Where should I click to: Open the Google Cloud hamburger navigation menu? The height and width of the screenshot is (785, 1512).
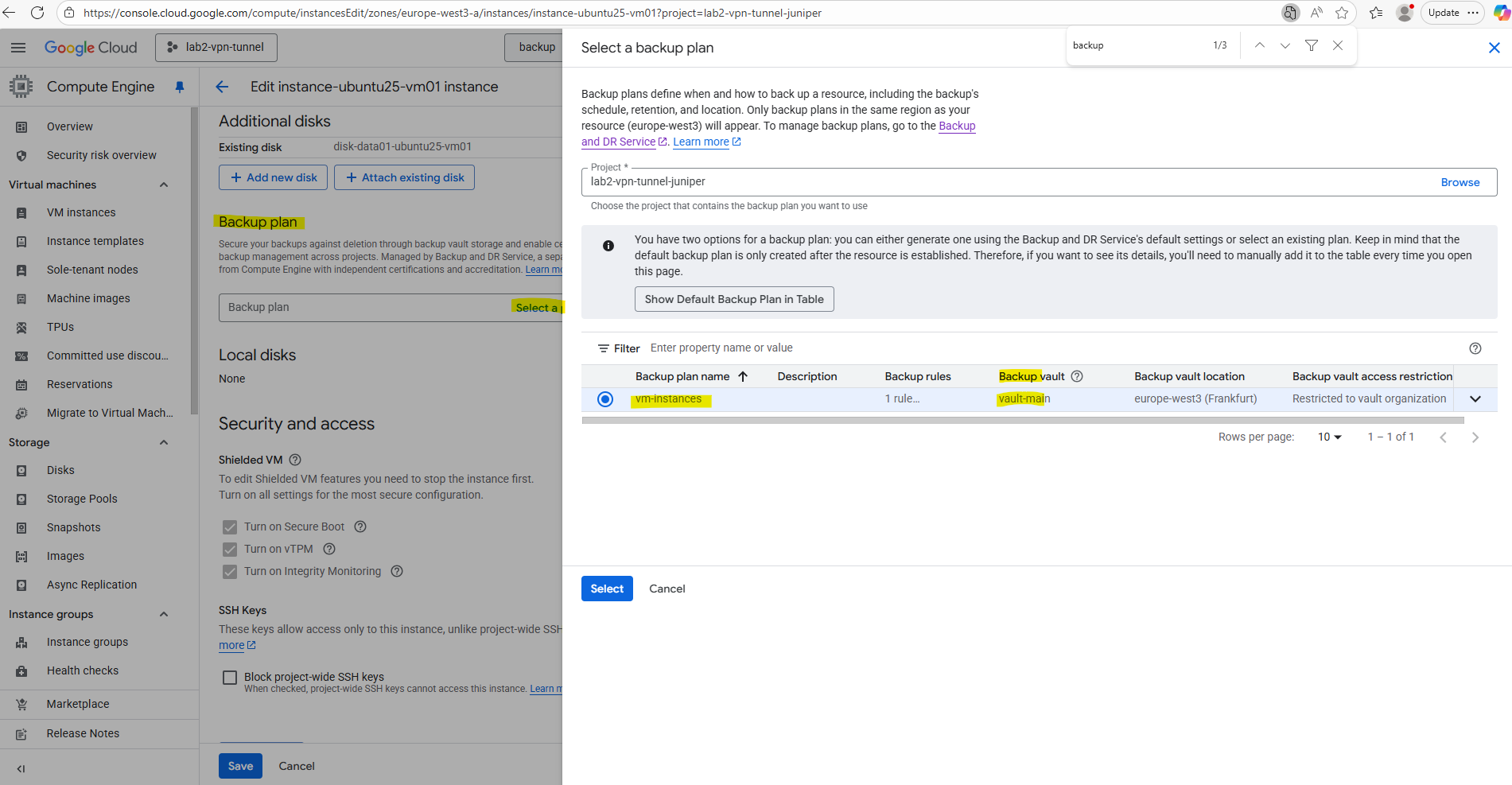pos(18,48)
